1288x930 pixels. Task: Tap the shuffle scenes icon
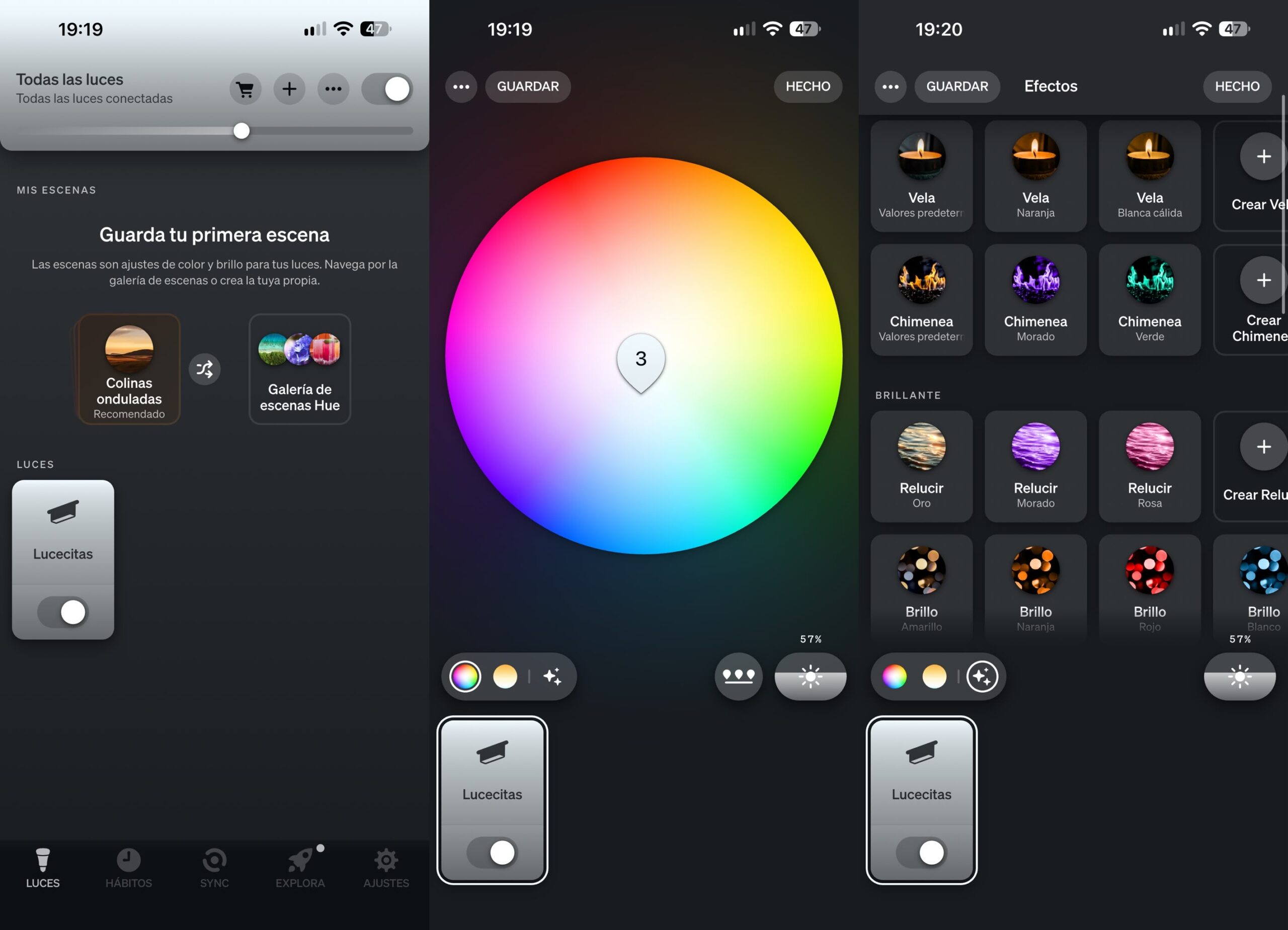pyautogui.click(x=204, y=369)
